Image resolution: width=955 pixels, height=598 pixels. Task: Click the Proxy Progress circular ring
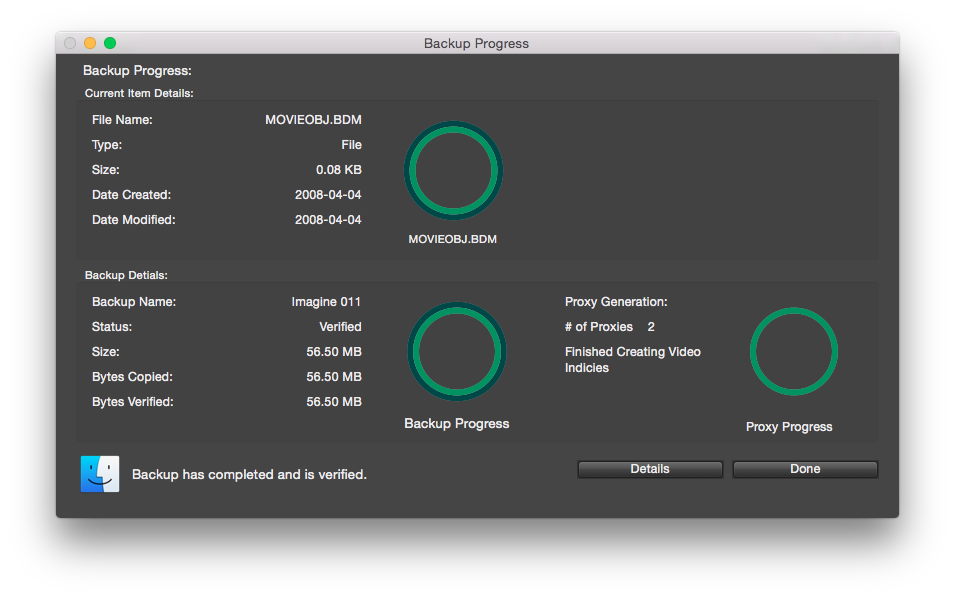pyautogui.click(x=793, y=352)
